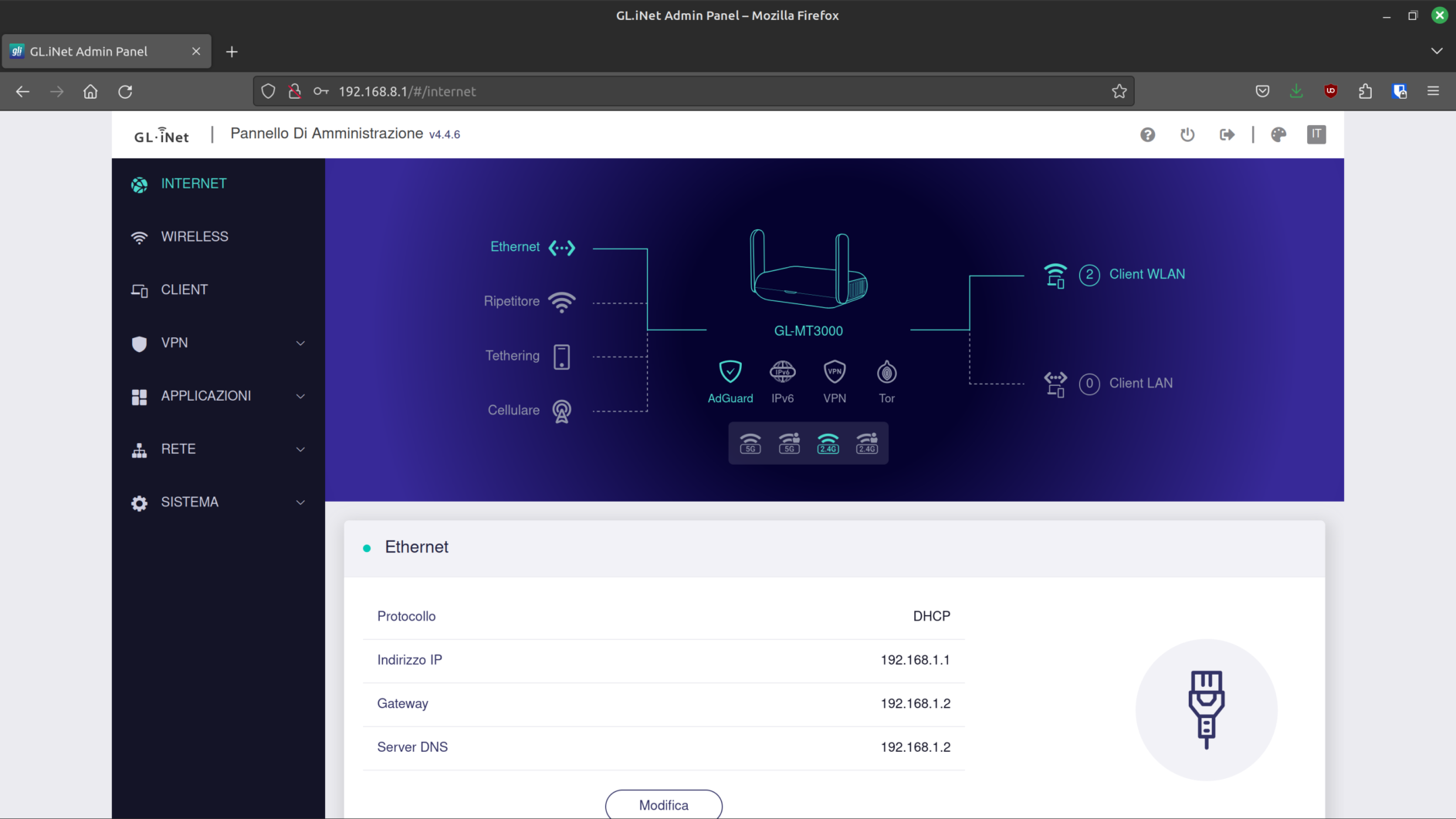
Task: Click the Client WLAN device icon
Action: [1055, 275]
